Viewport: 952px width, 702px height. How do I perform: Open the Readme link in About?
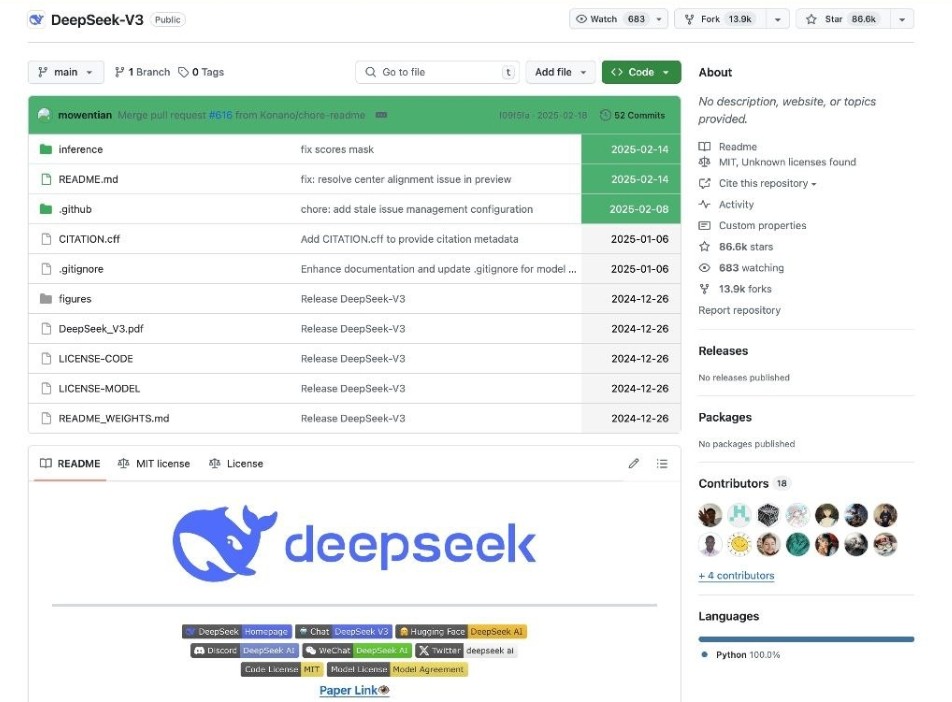[728, 146]
